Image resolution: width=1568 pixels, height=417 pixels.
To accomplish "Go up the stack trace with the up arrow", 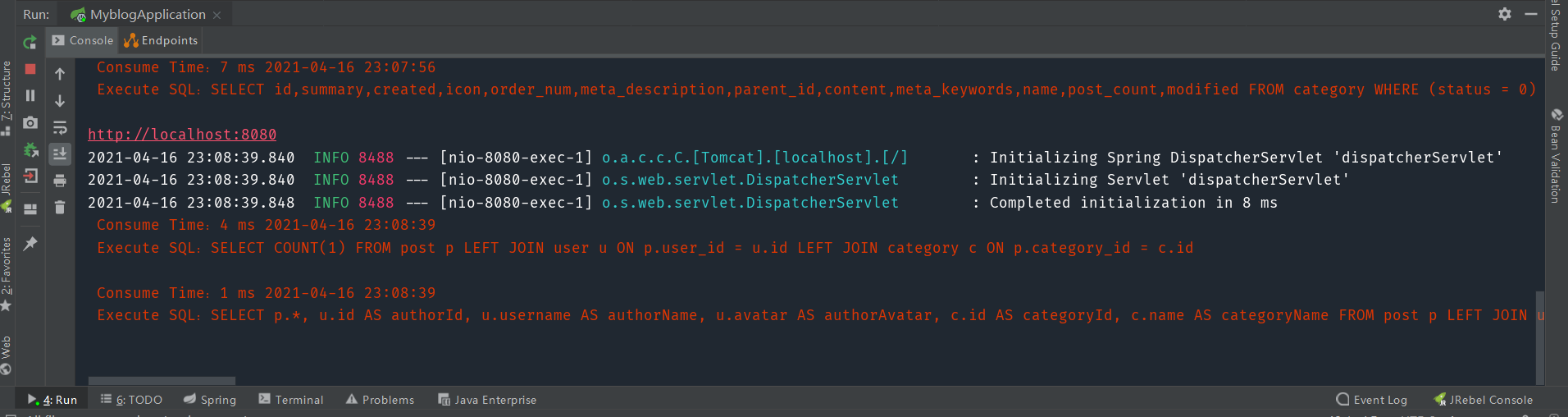I will [x=60, y=74].
